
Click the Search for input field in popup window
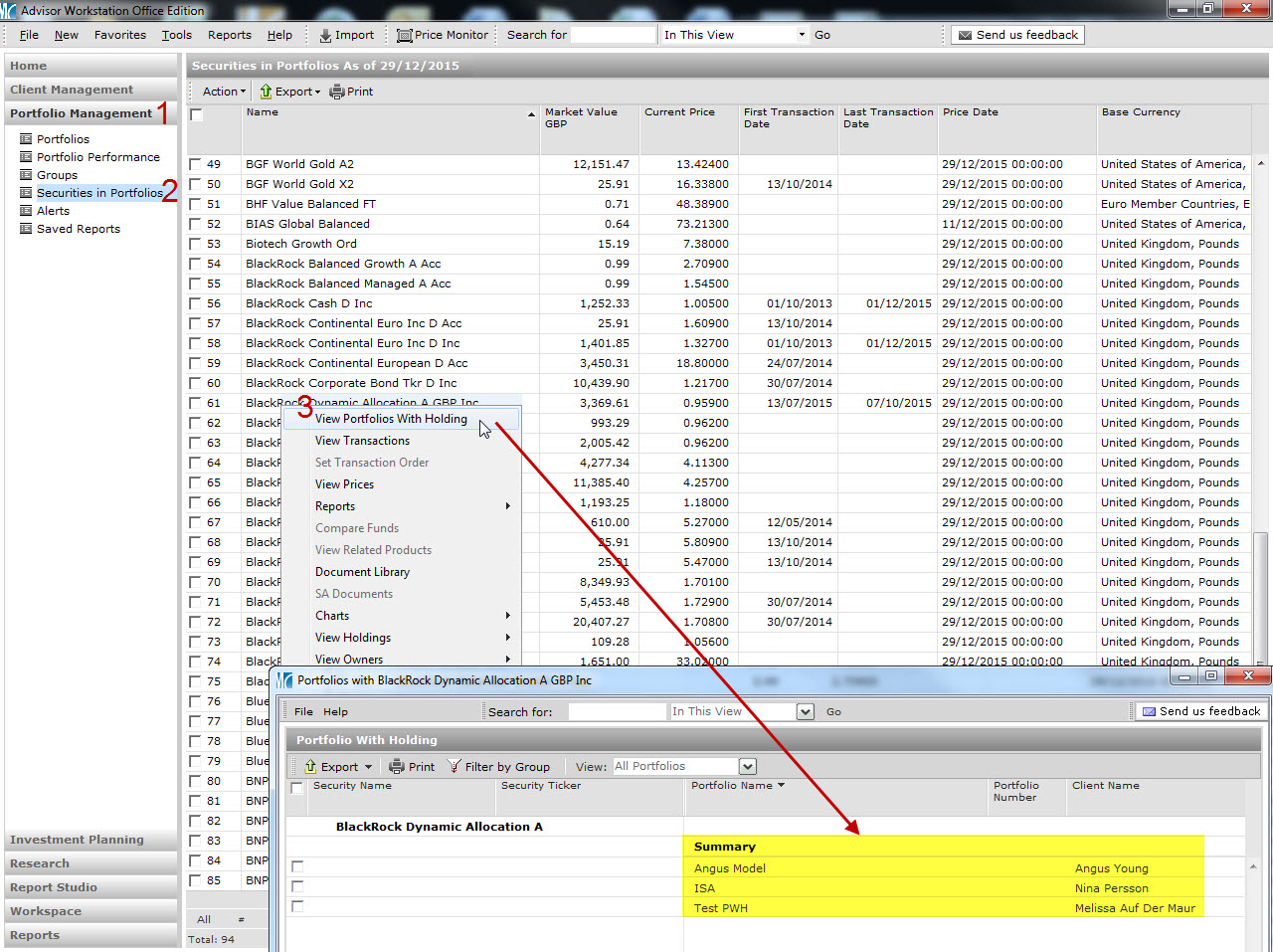[617, 712]
